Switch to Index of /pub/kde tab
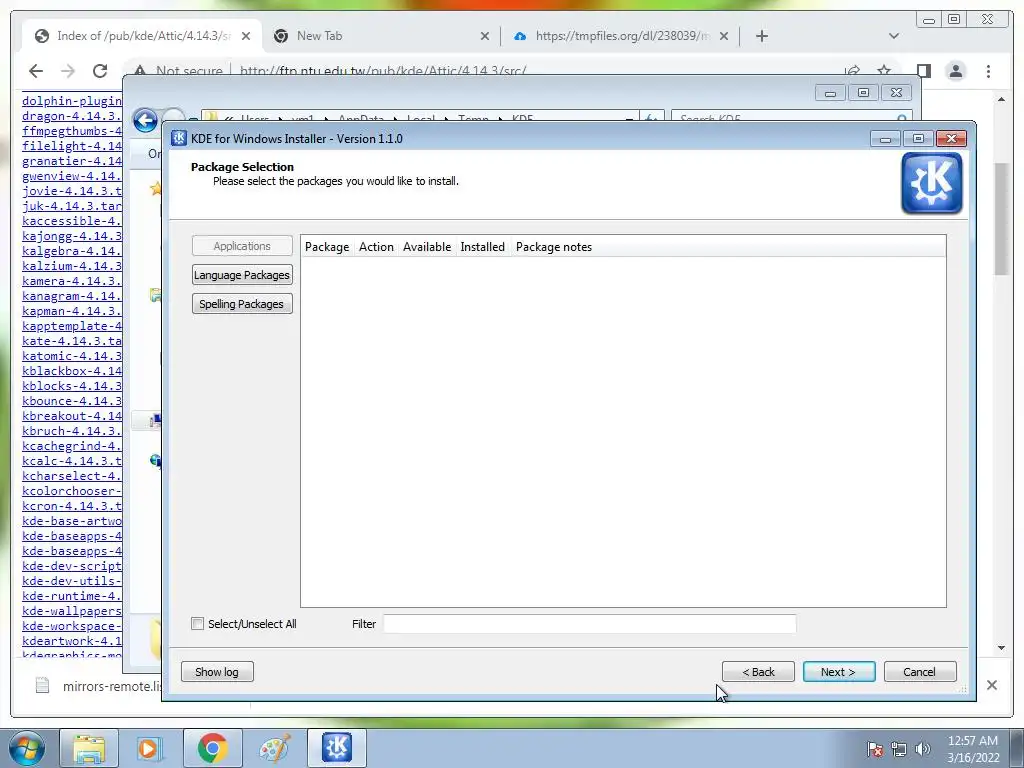This screenshot has width=1024, height=768. pos(142,36)
